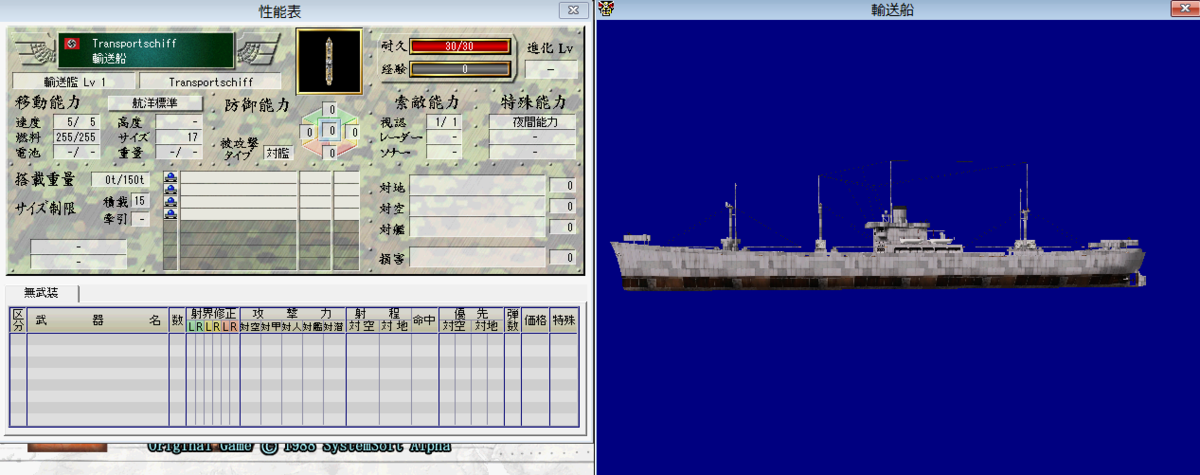Click the 損害 damage value 0

pos(564,257)
